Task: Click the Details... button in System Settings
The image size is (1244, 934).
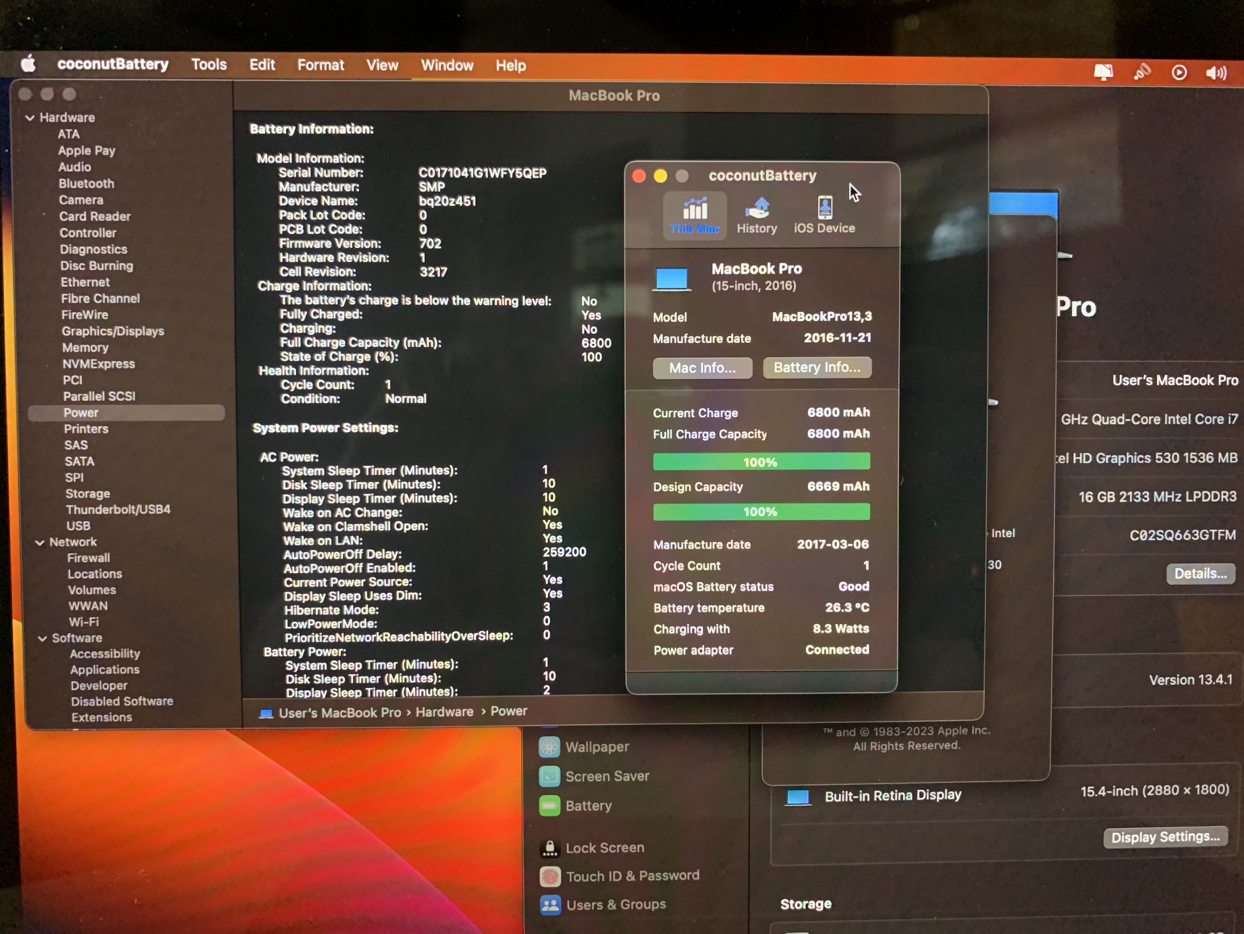Action: 1200,574
